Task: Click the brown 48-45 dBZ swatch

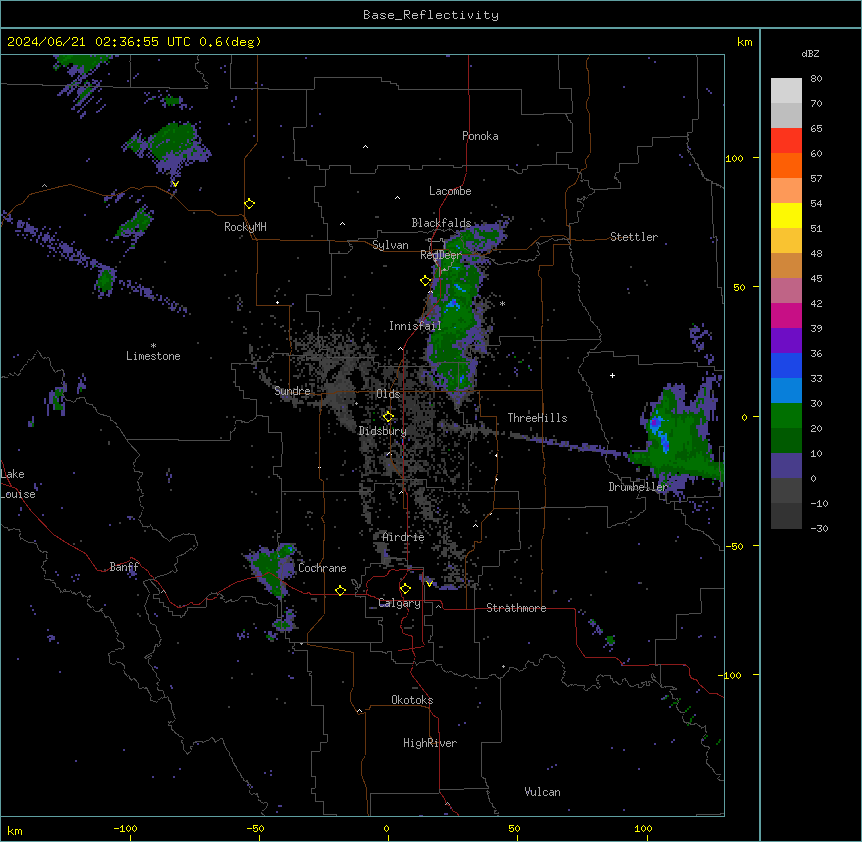Action: [x=786, y=265]
